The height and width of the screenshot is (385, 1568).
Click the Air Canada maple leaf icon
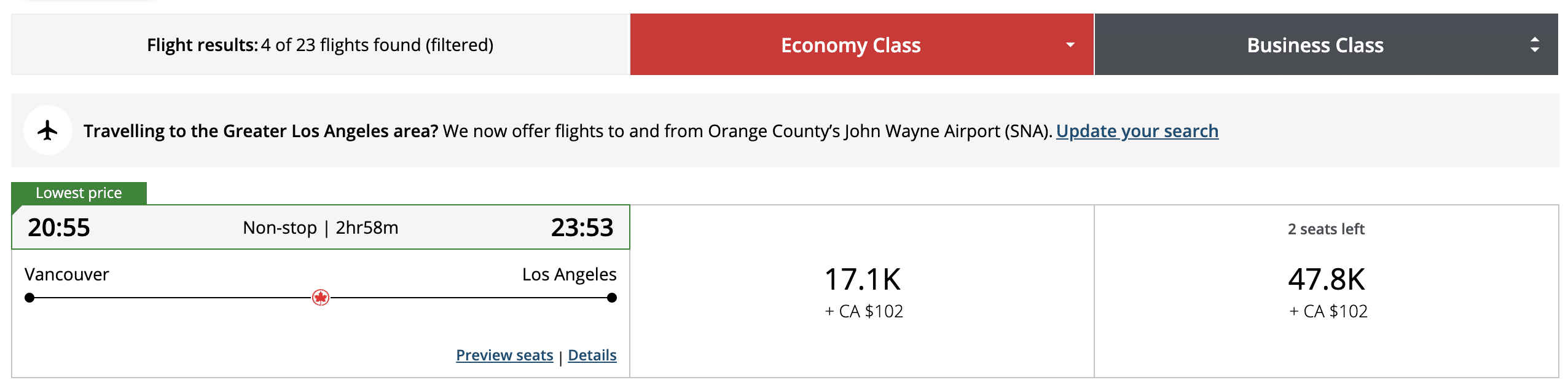click(320, 298)
